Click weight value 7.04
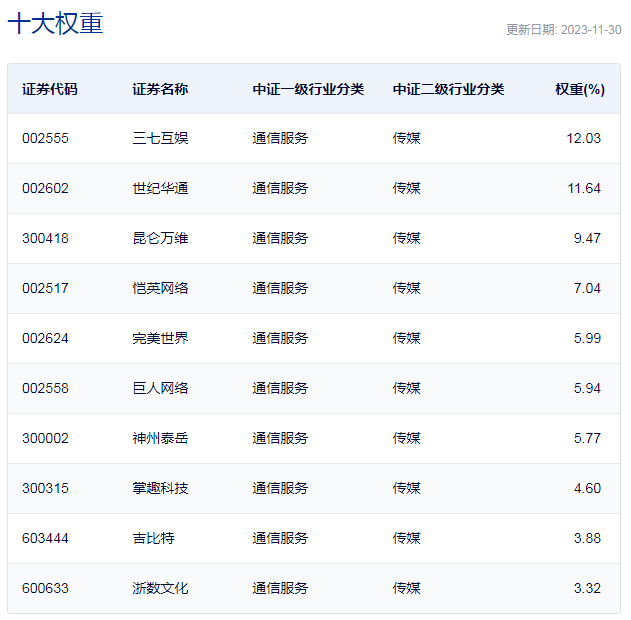 point(587,288)
